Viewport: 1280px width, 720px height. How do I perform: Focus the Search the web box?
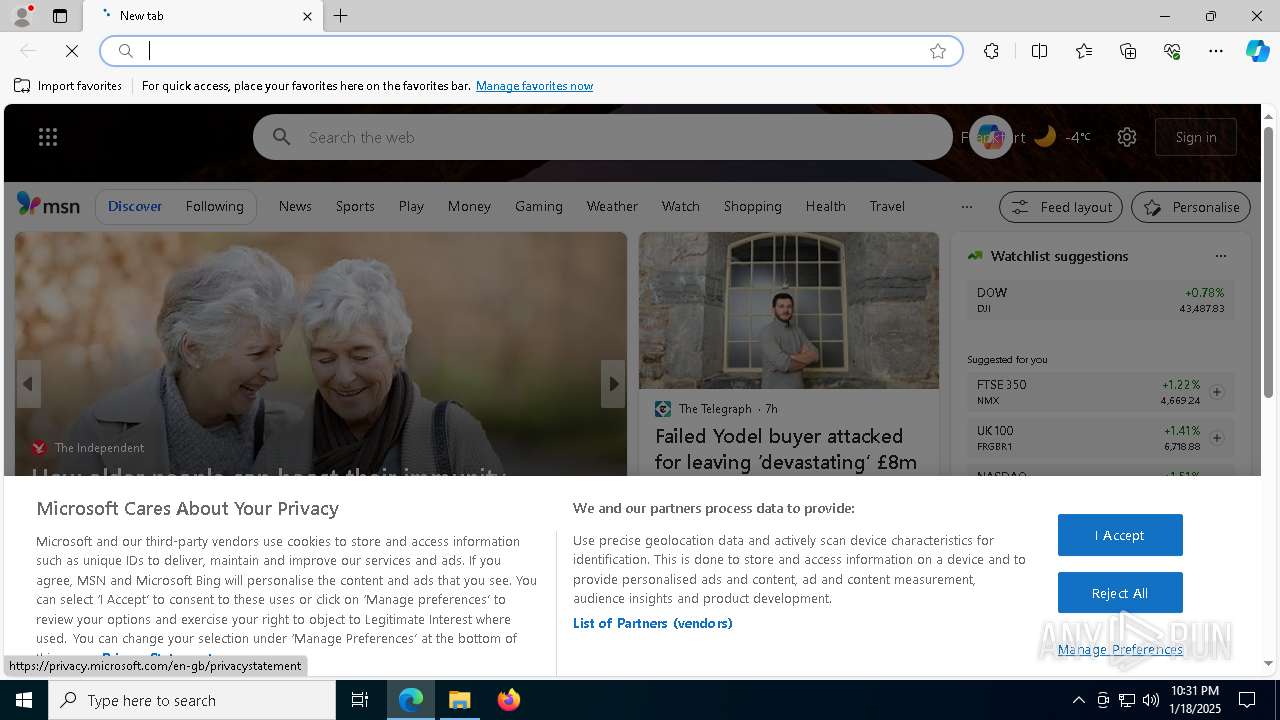tap(602, 137)
